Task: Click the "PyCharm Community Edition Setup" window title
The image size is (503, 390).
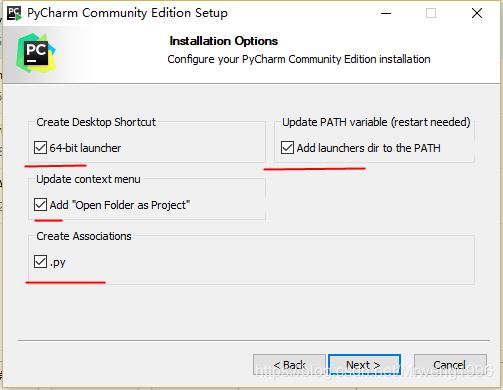Action: pyautogui.click(x=127, y=13)
